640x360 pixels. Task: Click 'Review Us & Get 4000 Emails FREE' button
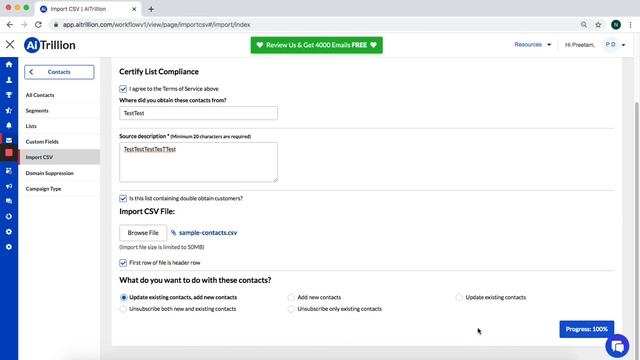pyautogui.click(x=317, y=45)
